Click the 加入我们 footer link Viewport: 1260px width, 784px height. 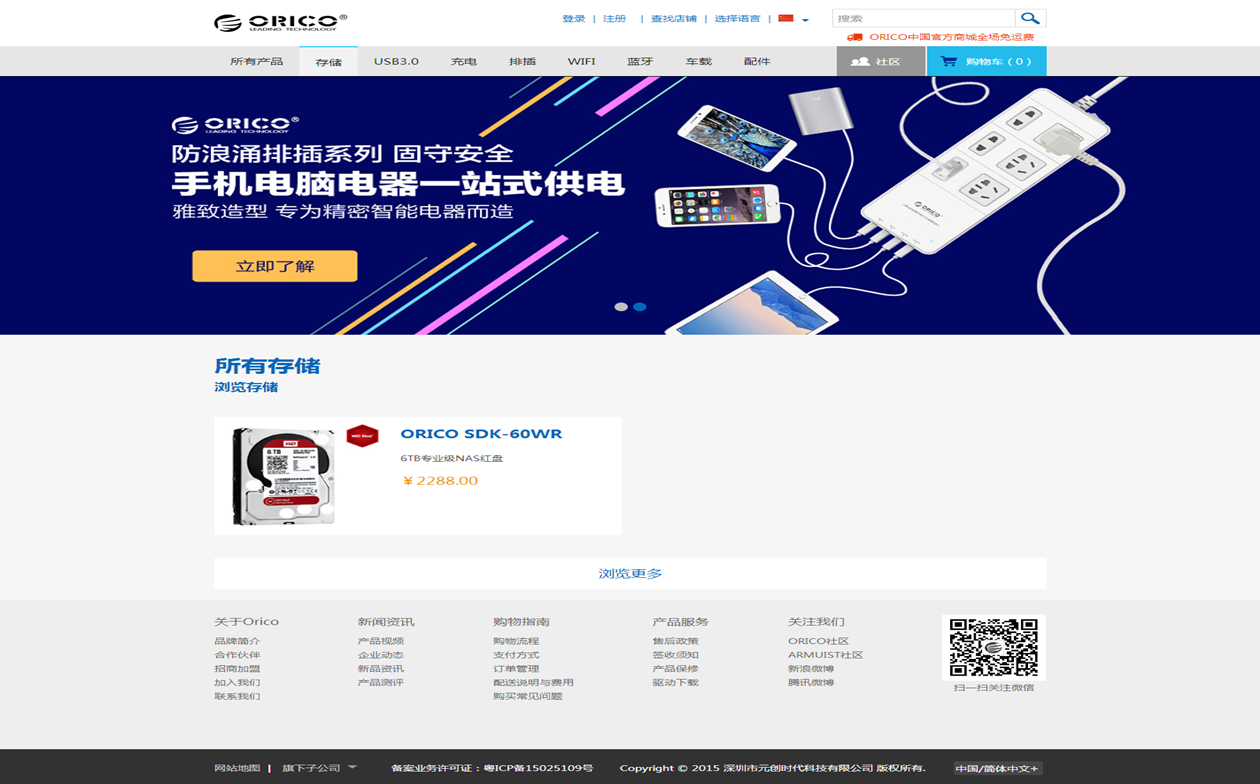[x=237, y=683]
